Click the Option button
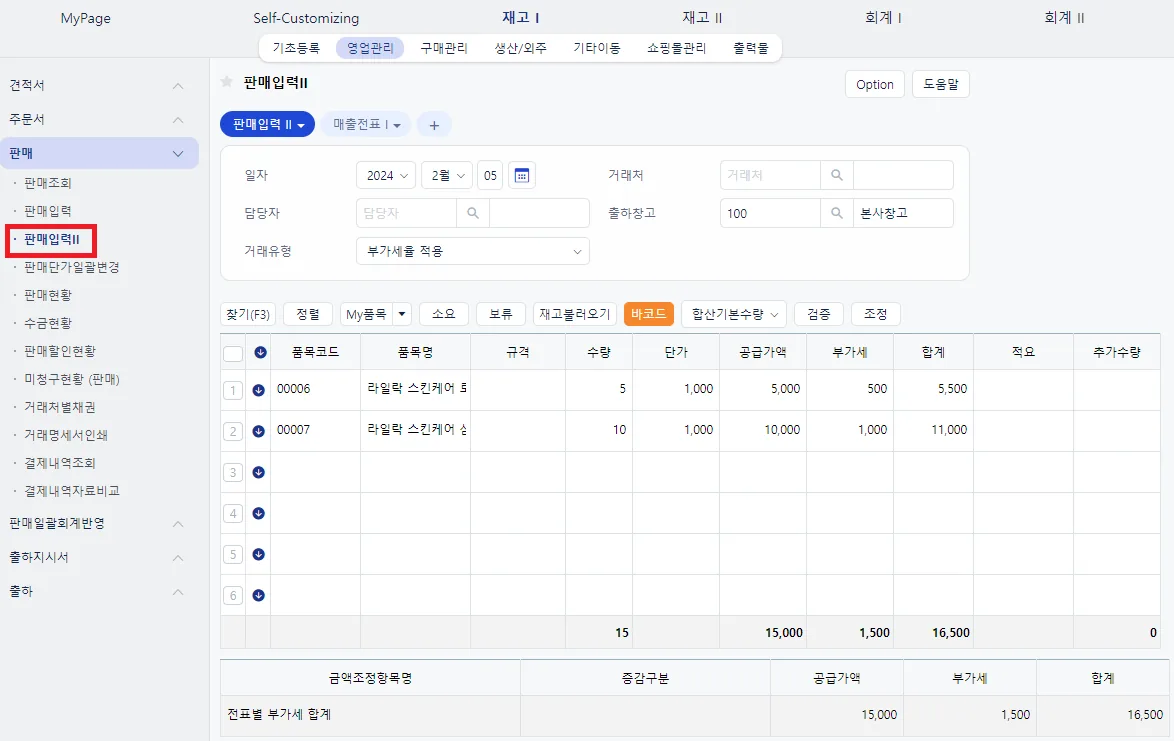Viewport: 1174px width, 741px height. click(875, 85)
